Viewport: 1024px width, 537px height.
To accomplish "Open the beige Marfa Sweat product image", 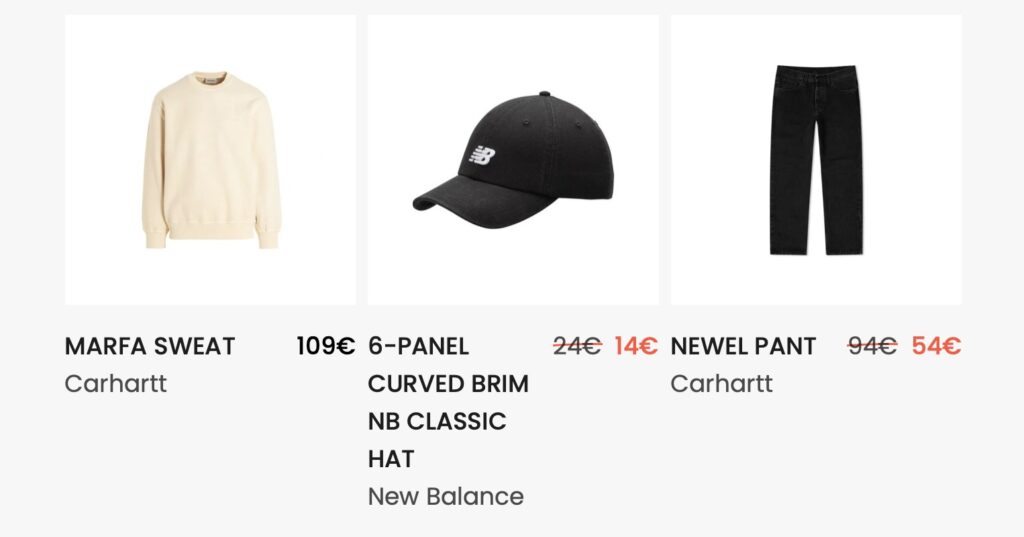I will point(210,160).
